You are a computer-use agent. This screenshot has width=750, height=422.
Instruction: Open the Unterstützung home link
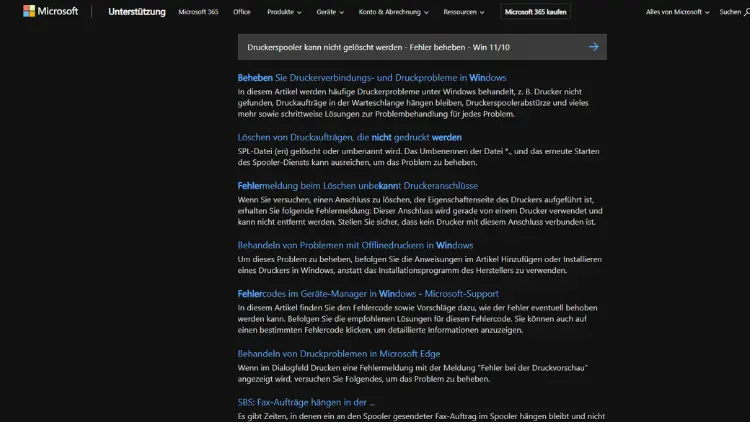(x=137, y=11)
